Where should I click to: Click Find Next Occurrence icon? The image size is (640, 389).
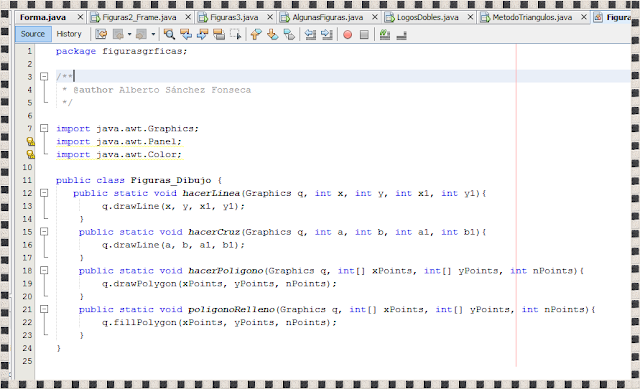pos(202,34)
